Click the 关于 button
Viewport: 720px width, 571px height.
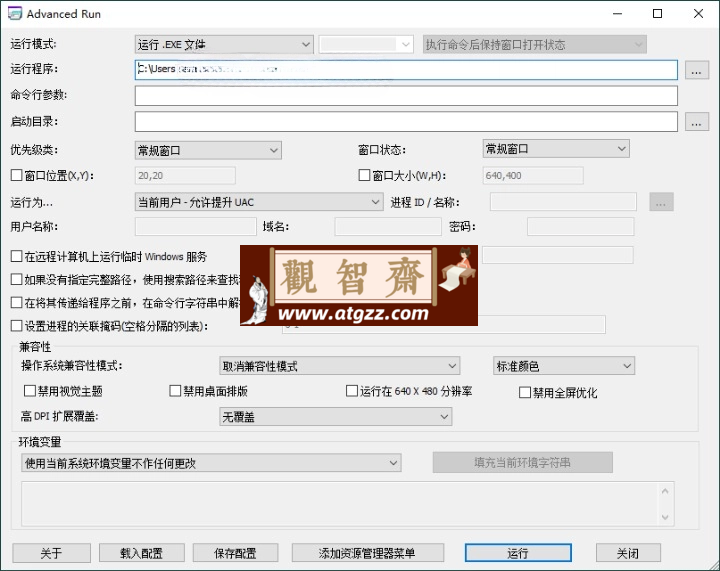51,553
